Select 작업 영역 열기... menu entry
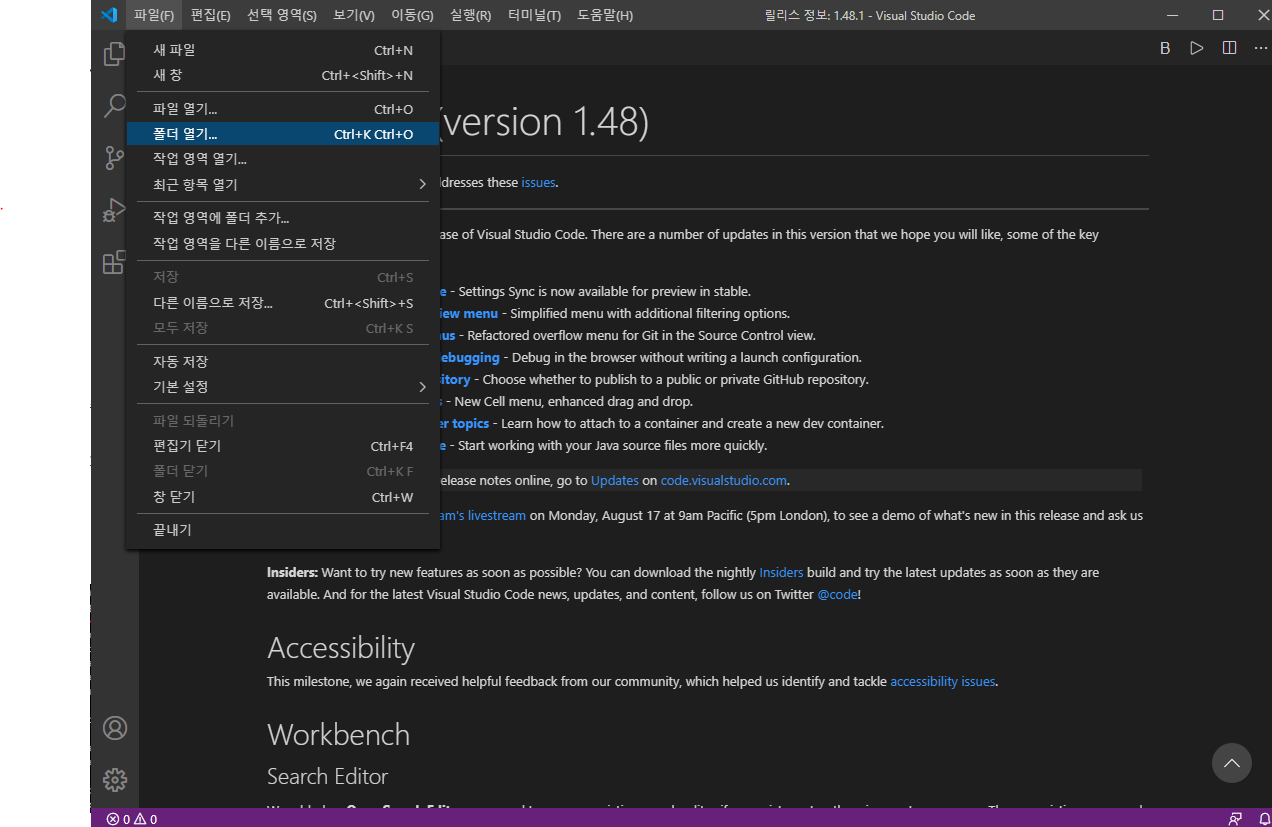The width and height of the screenshot is (1272, 827). pyautogui.click(x=283, y=159)
